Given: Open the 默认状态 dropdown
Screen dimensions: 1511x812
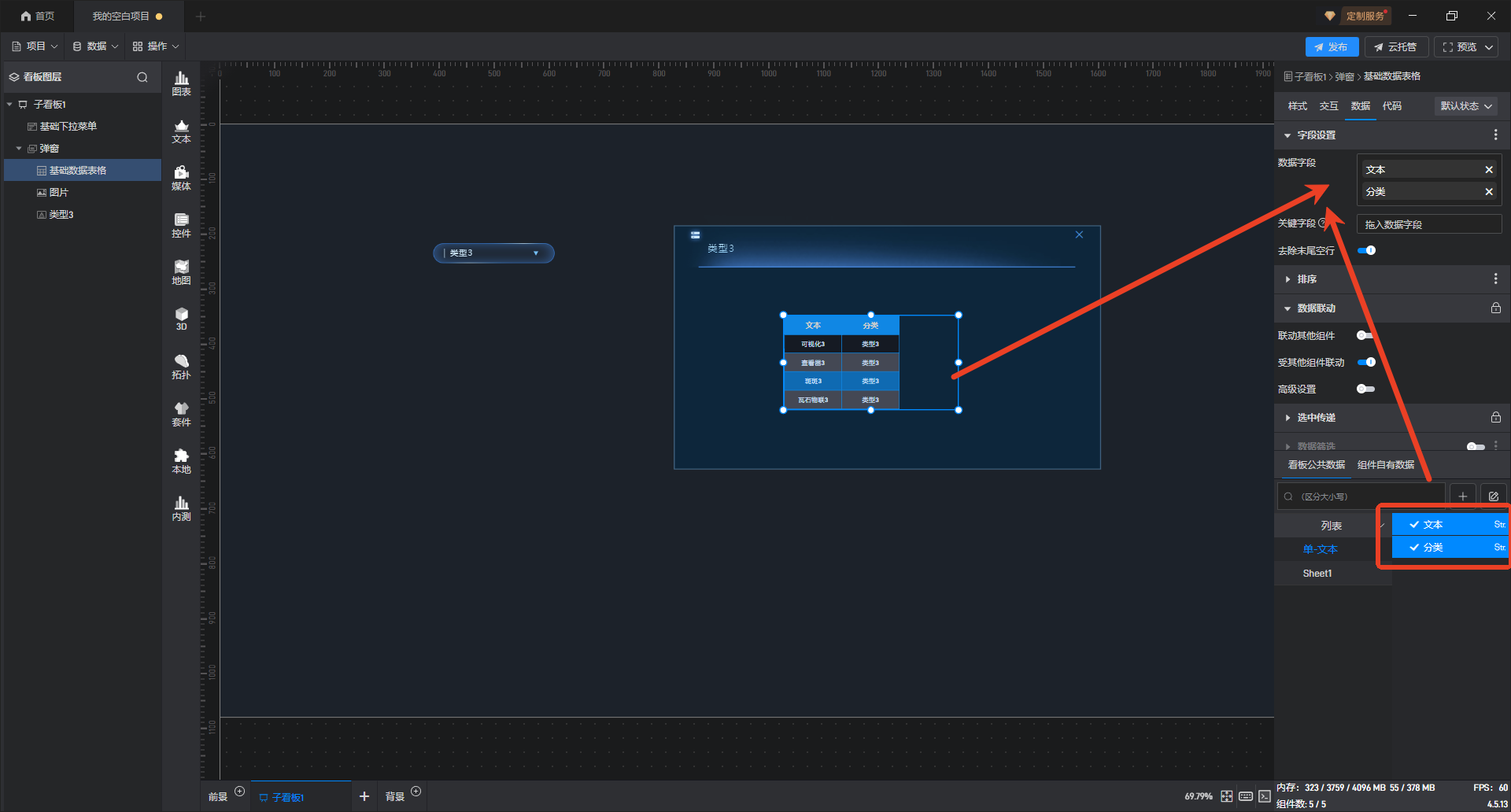Looking at the screenshot, I should click(1465, 106).
